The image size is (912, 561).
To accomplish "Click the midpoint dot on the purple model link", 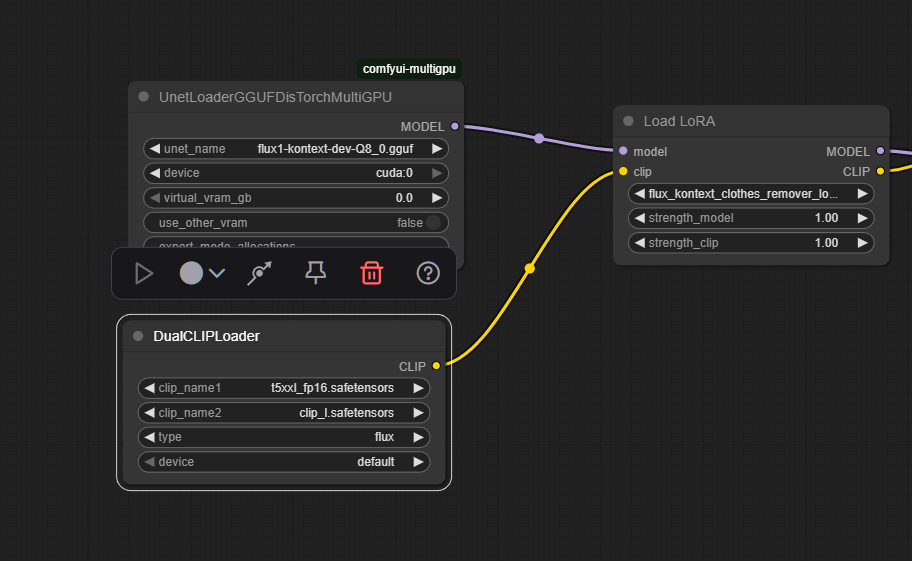I will pos(539,138).
